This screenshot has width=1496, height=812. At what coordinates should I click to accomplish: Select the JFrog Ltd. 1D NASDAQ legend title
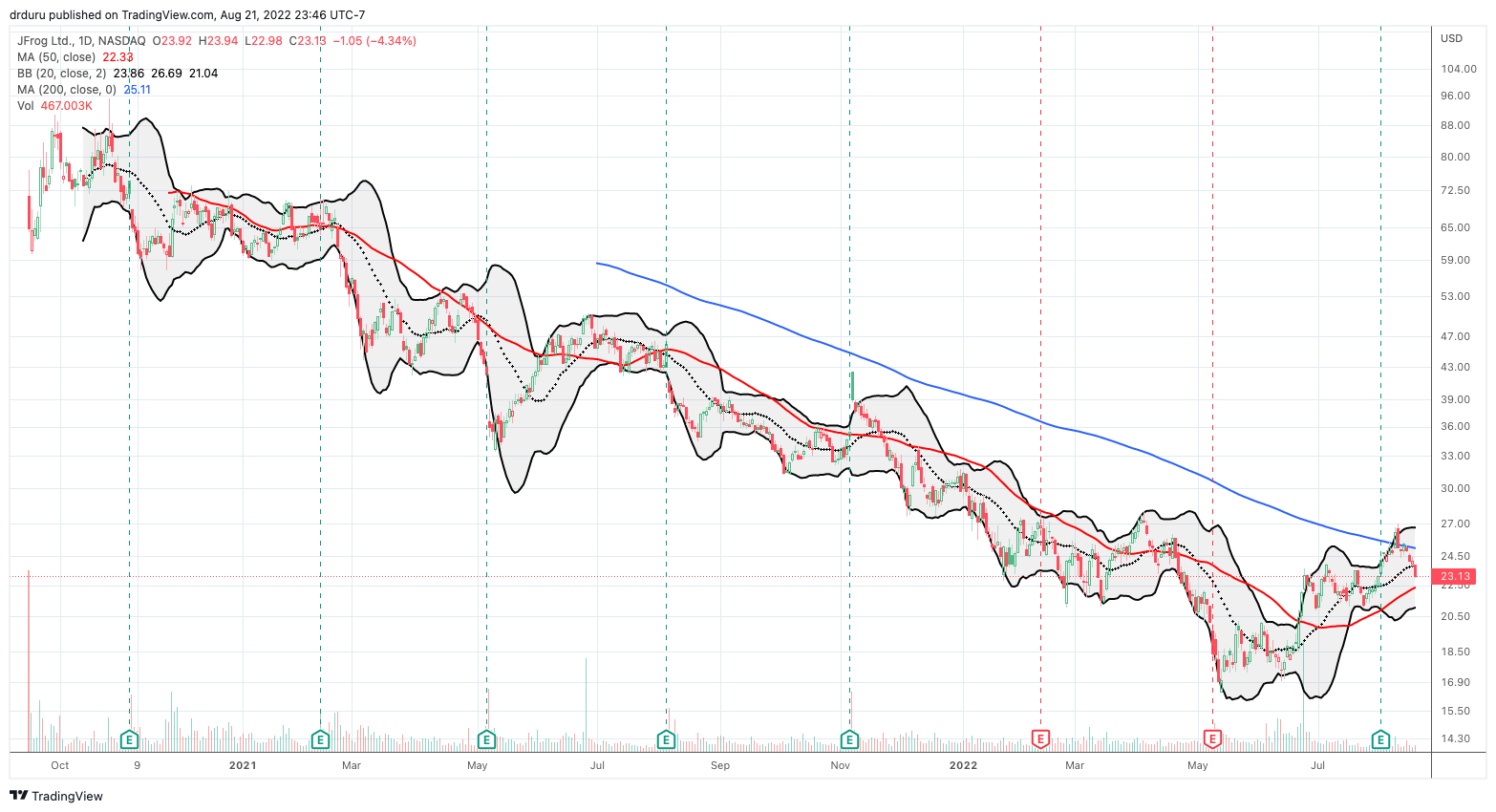tap(81, 41)
